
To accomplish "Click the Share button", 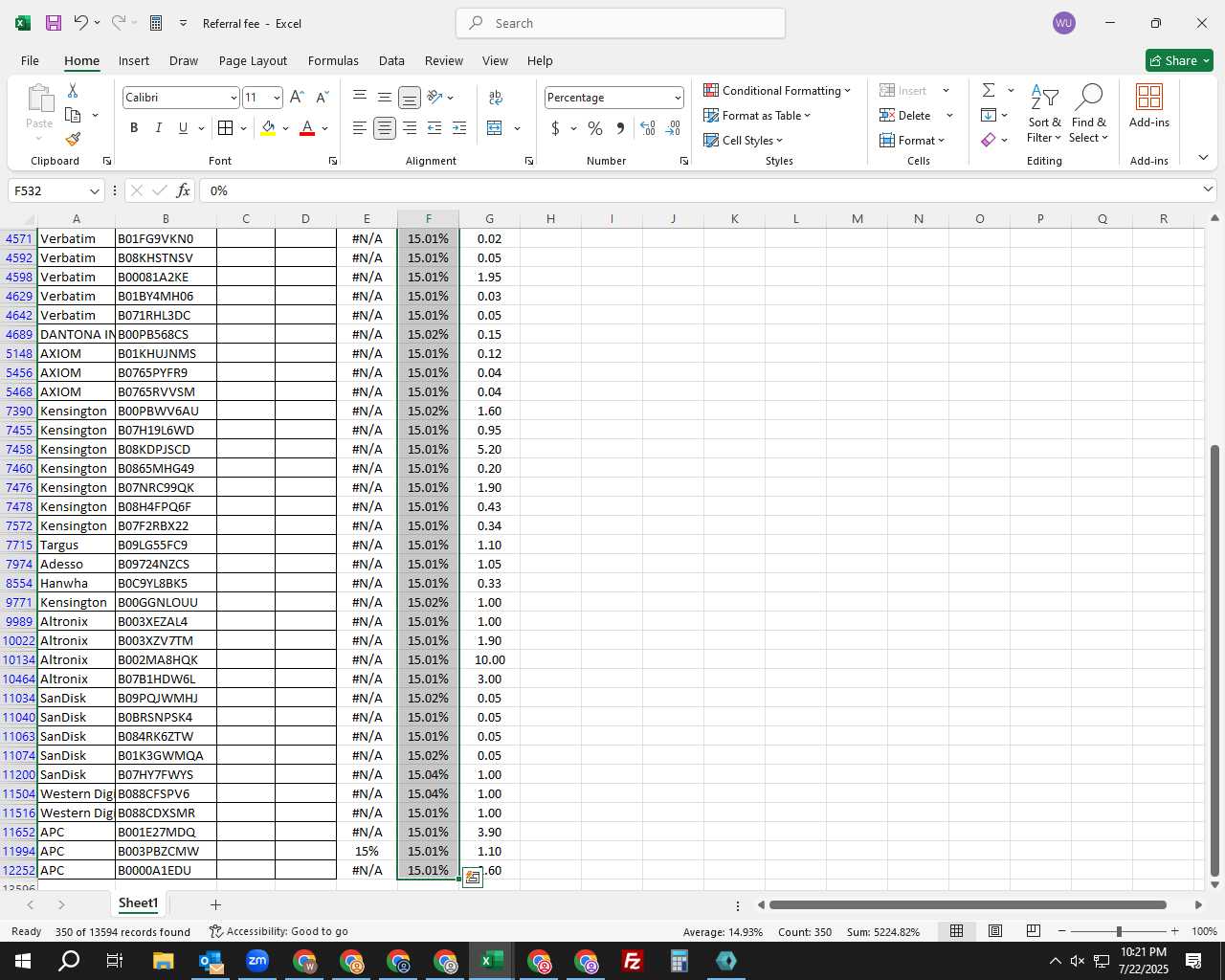I will [x=1179, y=60].
